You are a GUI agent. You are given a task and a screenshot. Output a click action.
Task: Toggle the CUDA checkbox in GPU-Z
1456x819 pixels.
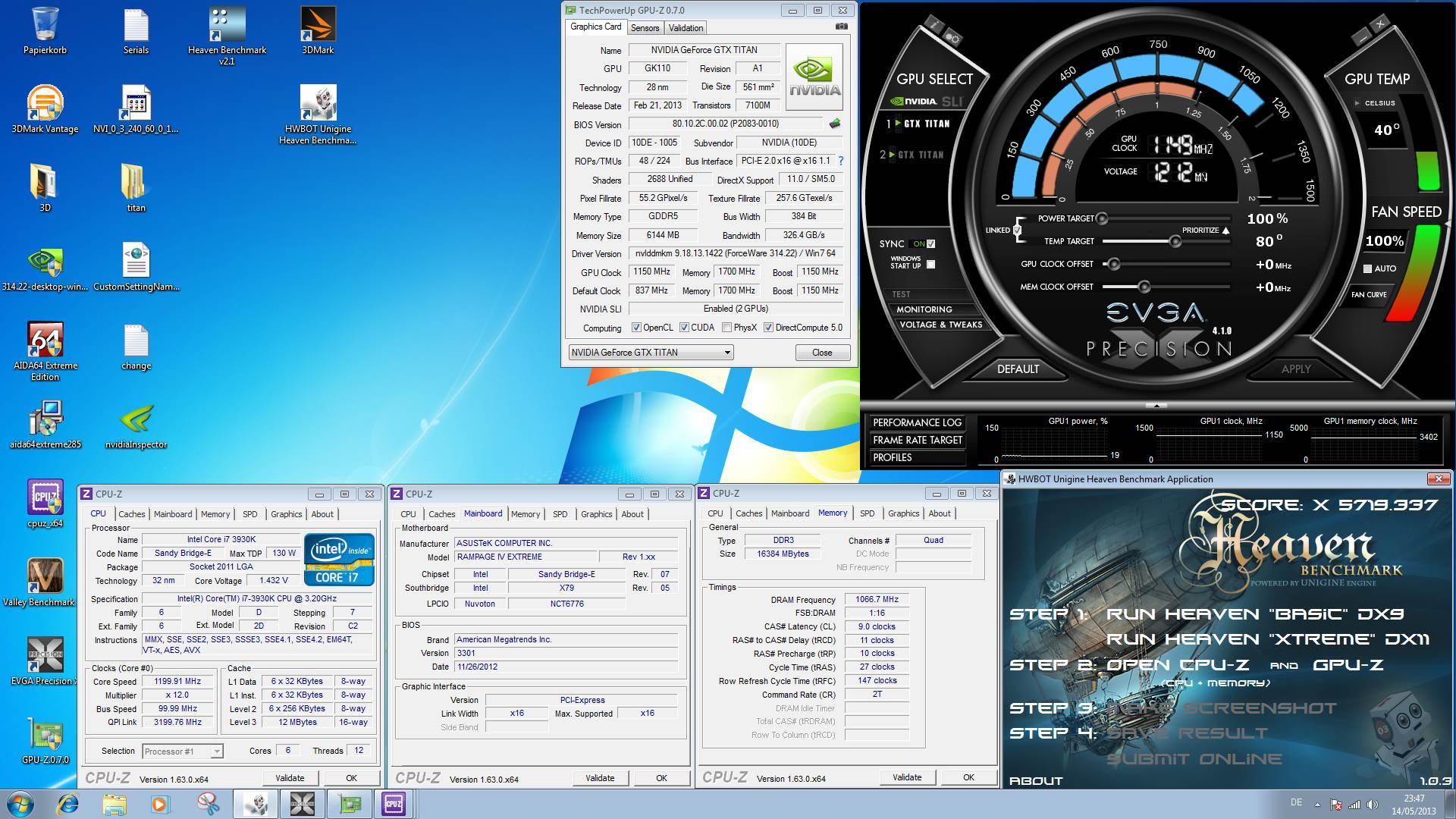(x=684, y=328)
